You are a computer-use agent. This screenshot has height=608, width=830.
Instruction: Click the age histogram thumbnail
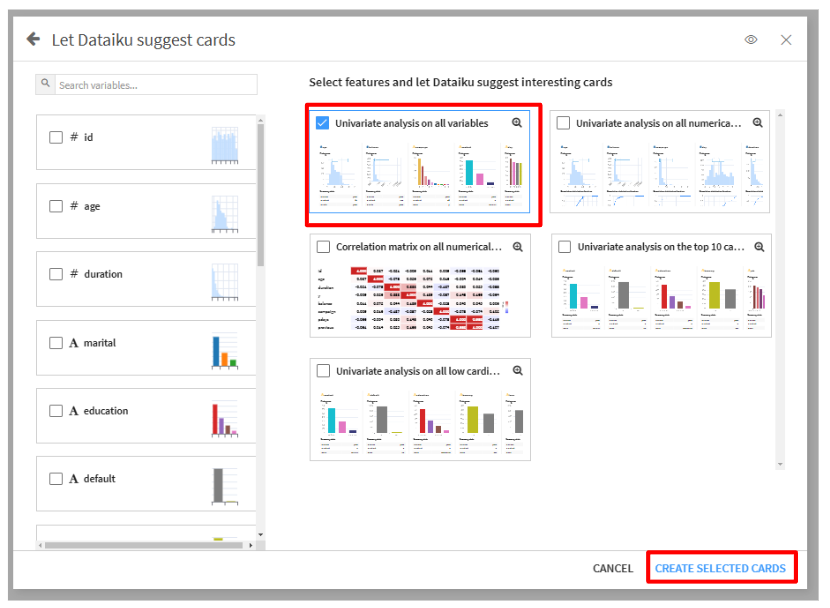225,214
